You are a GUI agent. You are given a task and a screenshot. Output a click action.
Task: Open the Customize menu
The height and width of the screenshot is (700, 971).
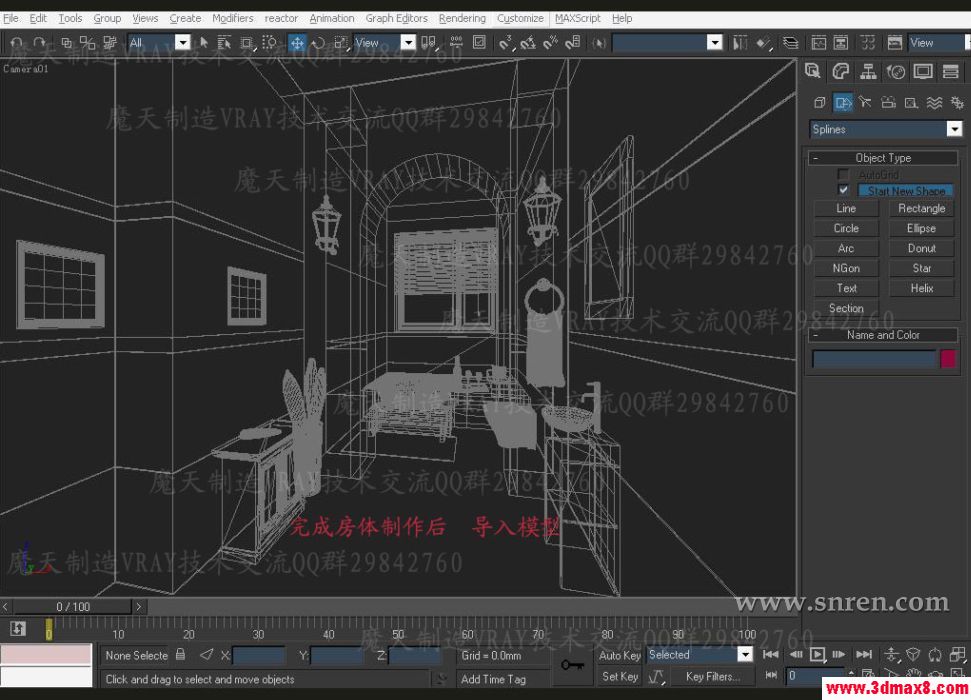(x=520, y=17)
